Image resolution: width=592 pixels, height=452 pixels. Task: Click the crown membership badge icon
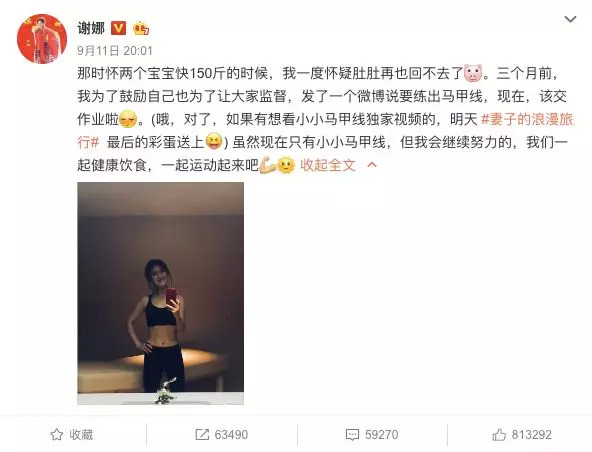(141, 28)
